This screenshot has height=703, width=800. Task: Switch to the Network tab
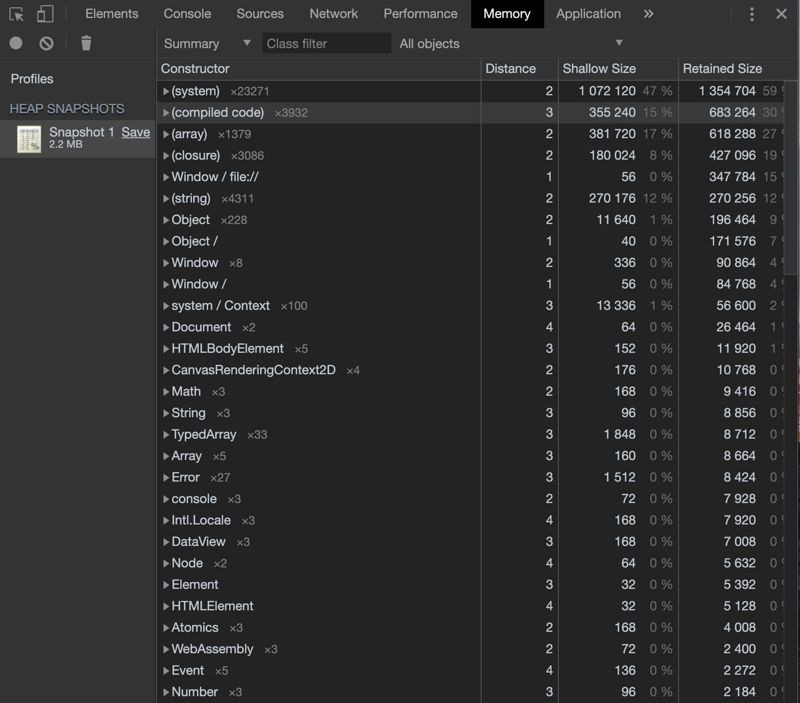point(333,14)
